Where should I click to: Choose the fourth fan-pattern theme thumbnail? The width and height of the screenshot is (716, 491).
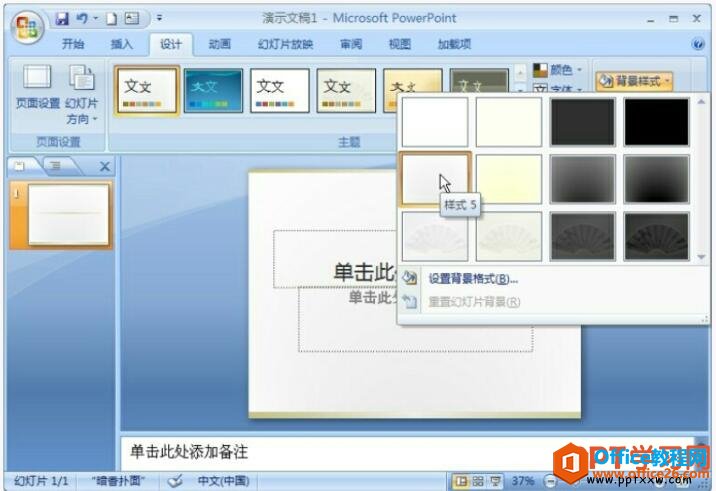346,90
